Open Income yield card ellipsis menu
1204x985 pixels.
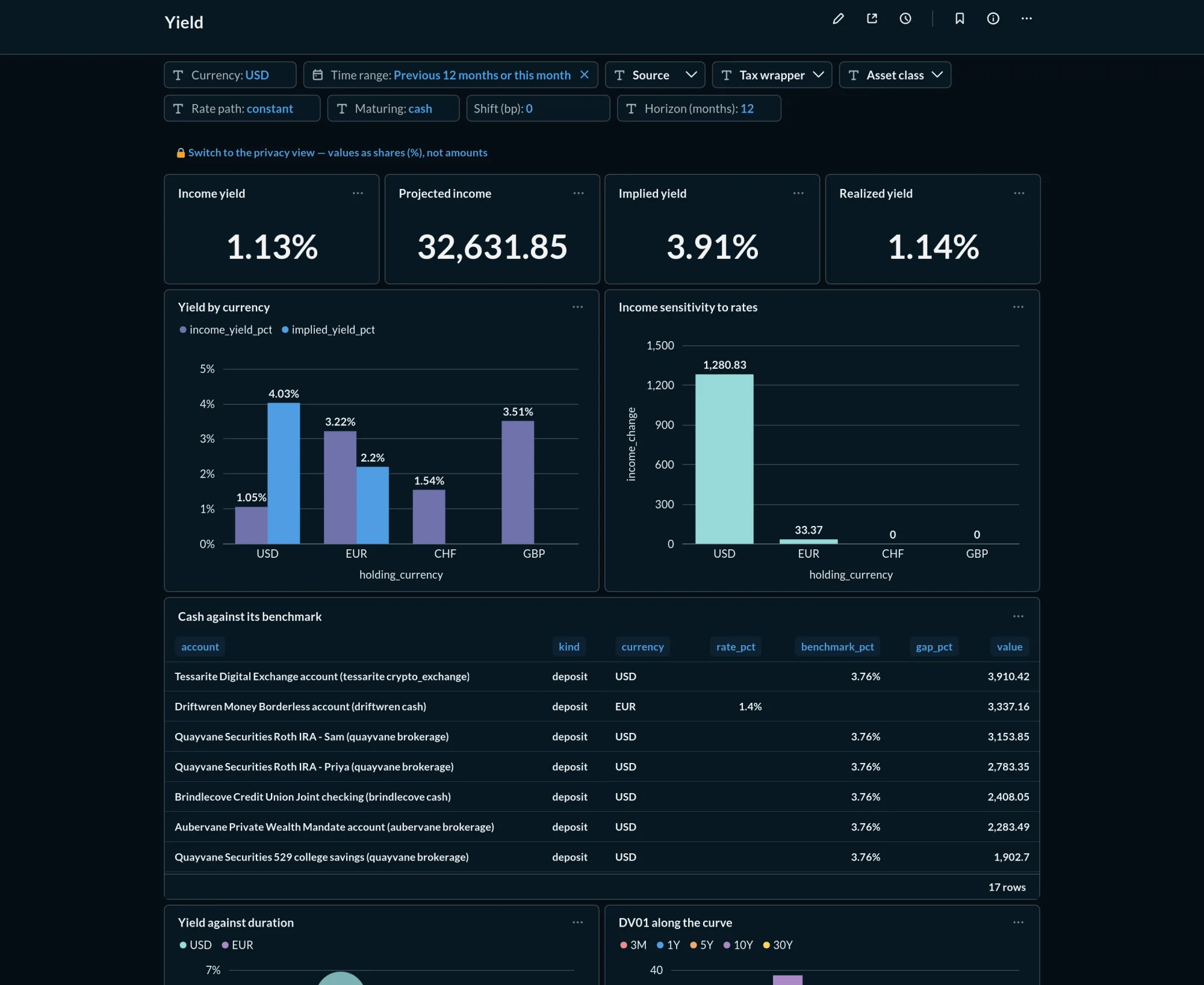[x=358, y=193]
